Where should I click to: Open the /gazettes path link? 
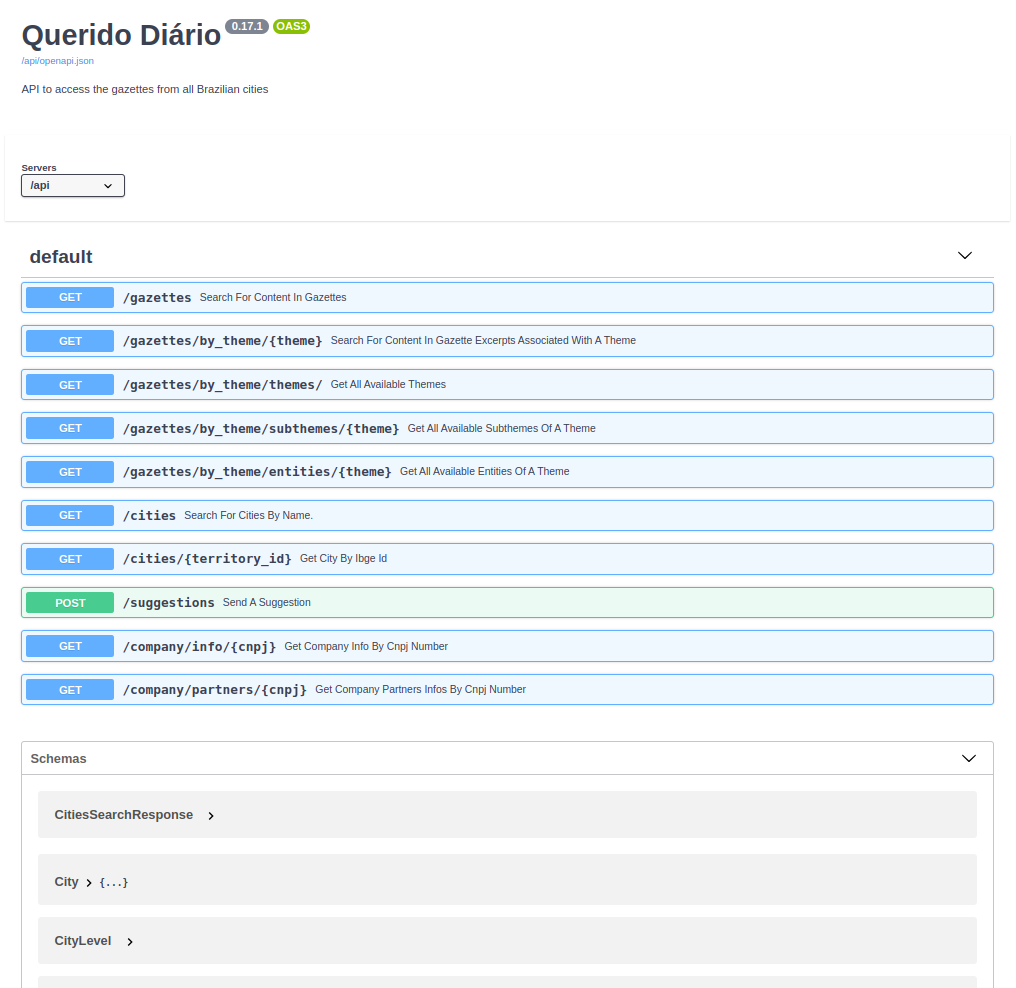click(157, 298)
